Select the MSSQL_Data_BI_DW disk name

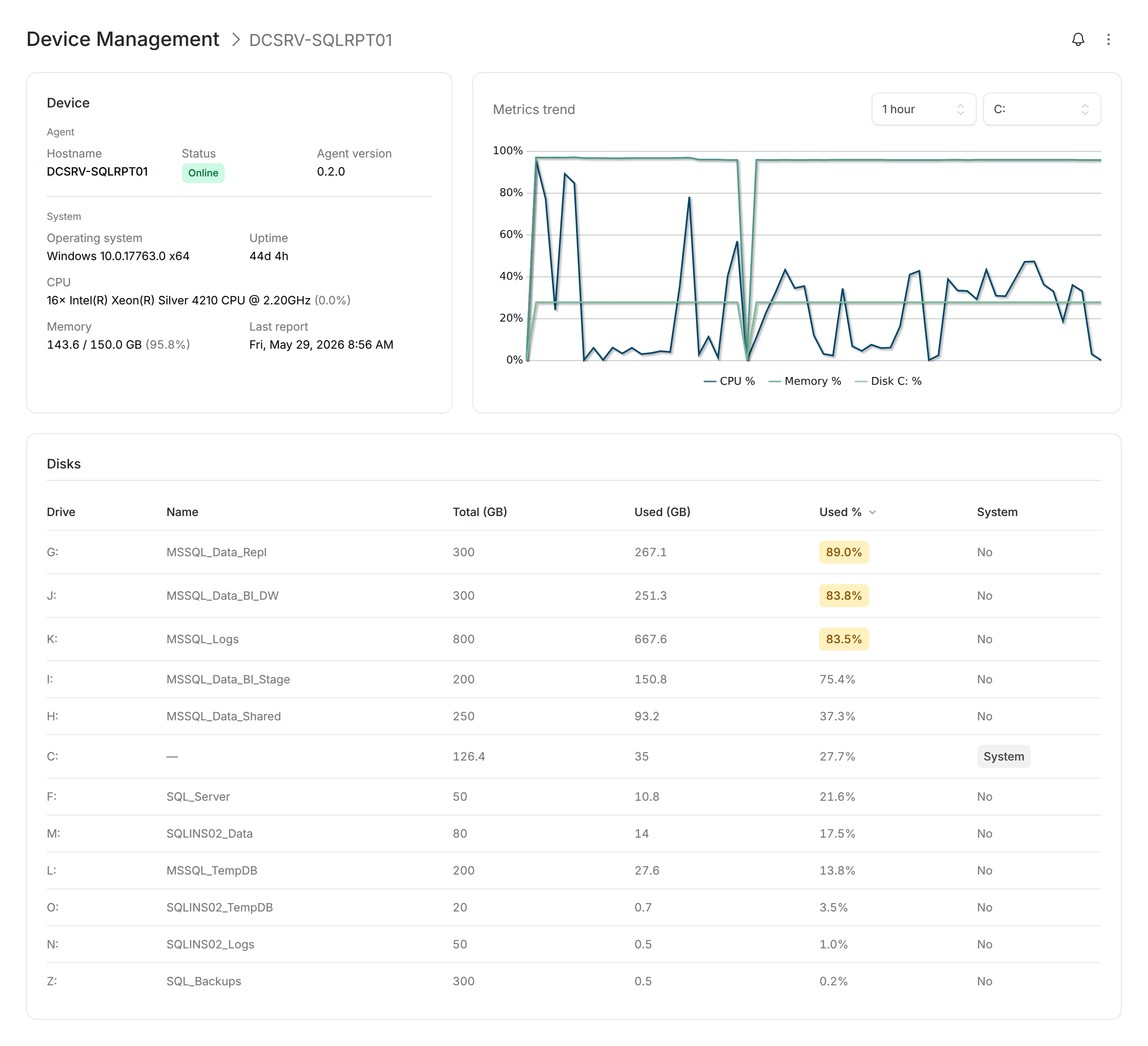coord(223,596)
